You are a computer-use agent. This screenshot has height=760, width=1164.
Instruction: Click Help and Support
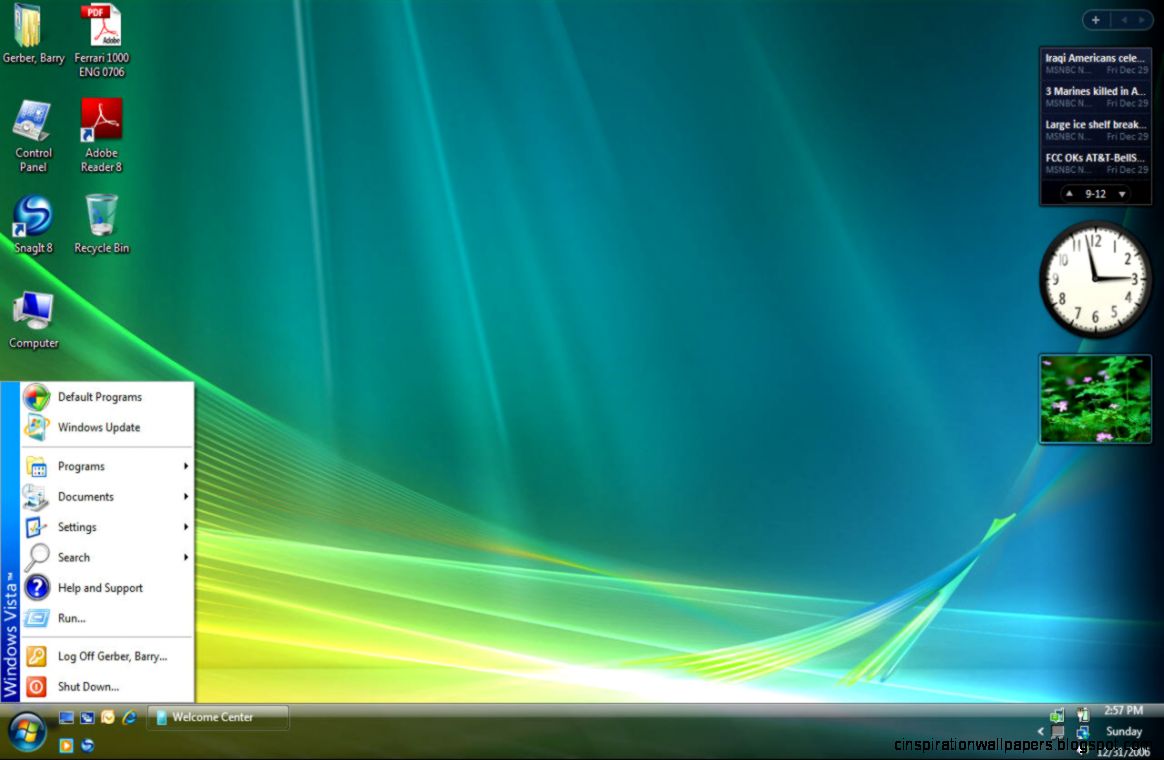click(x=101, y=588)
